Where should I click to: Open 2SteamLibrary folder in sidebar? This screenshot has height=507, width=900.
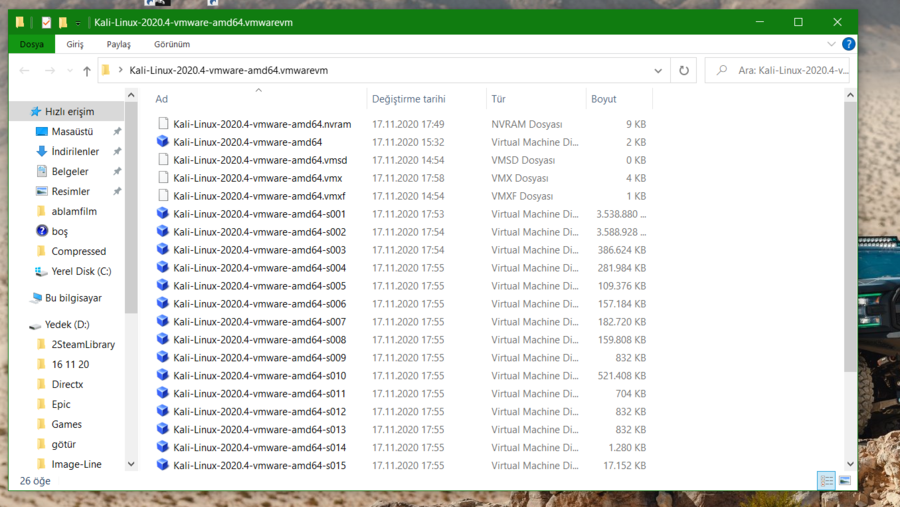pyautogui.click(x=83, y=345)
